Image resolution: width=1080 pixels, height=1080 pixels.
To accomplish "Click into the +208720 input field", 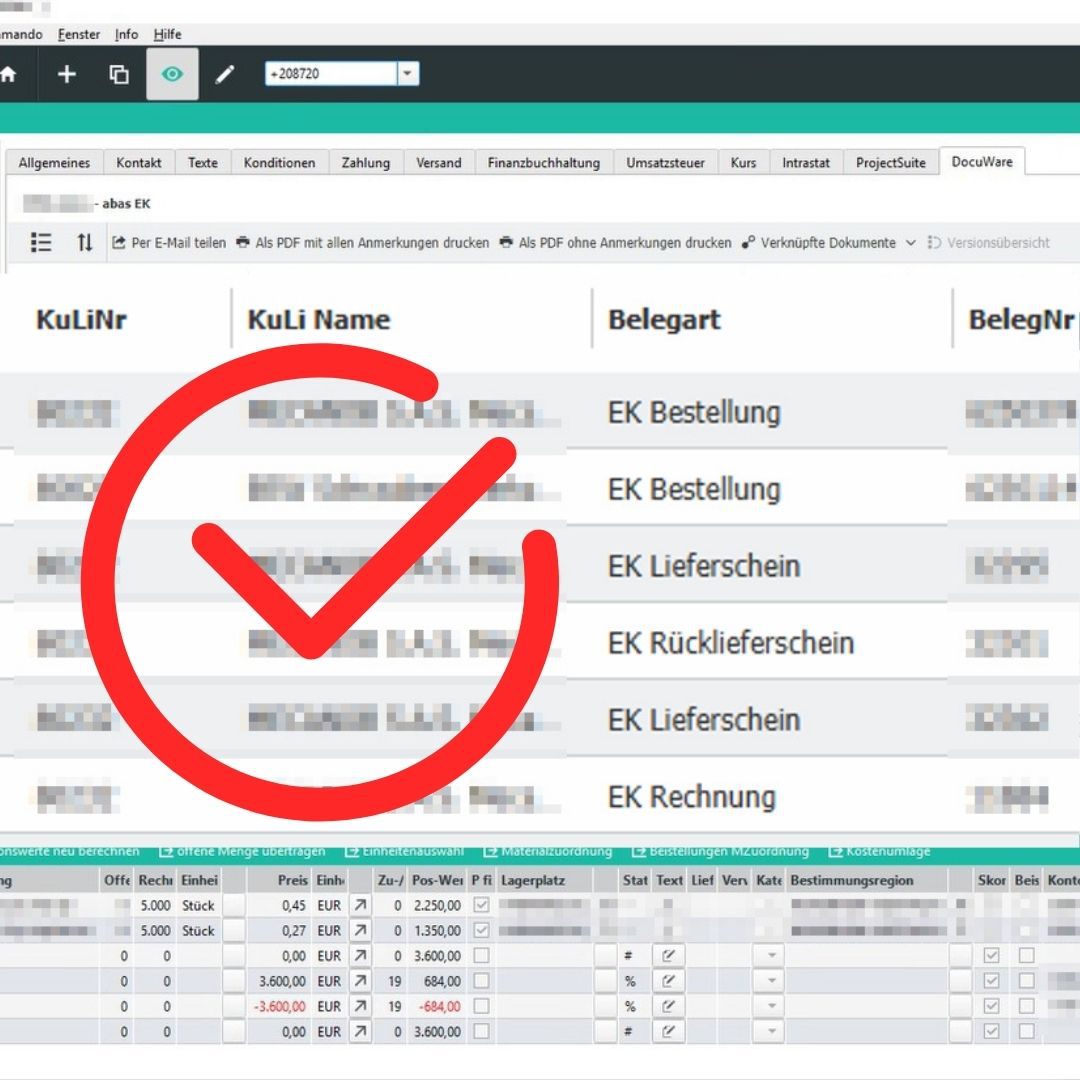I will [330, 74].
